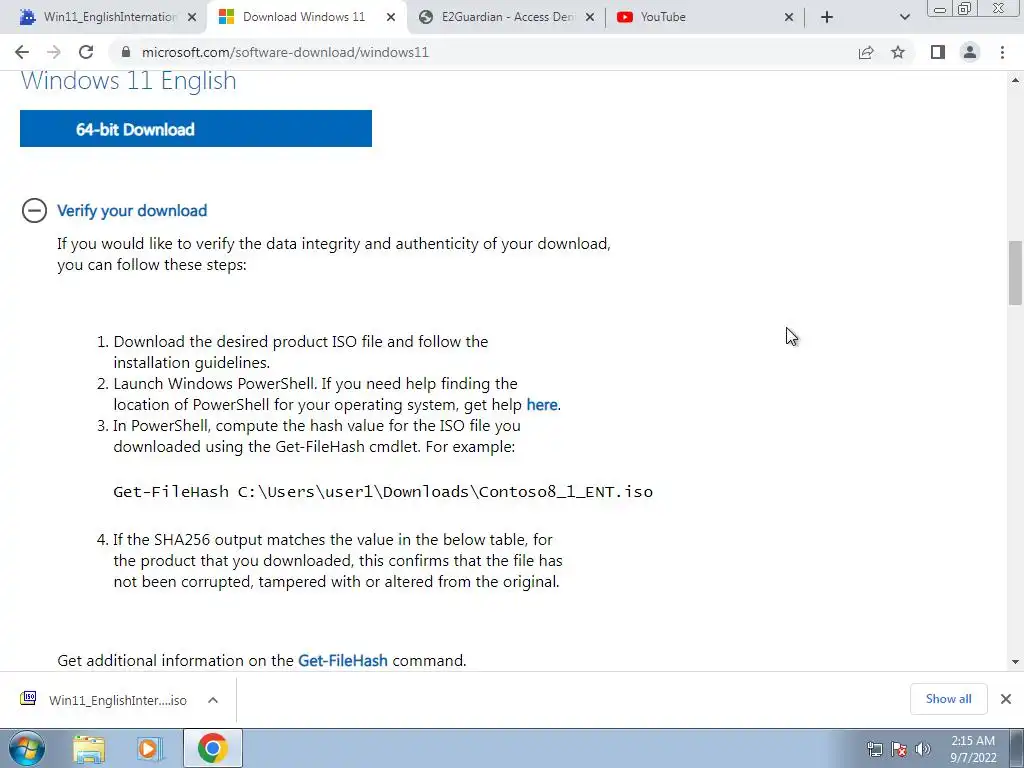Click the Chrome taskbar icon
1024x768 pixels.
tap(212, 748)
